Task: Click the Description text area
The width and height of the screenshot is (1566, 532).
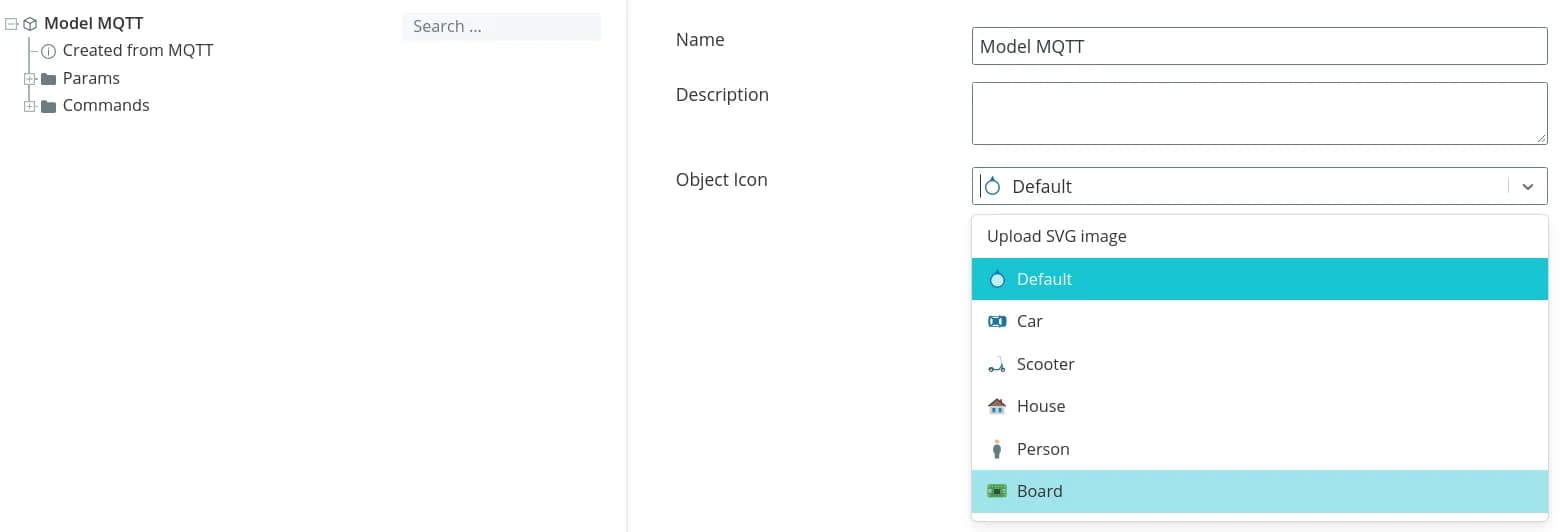Action: click(1258, 113)
